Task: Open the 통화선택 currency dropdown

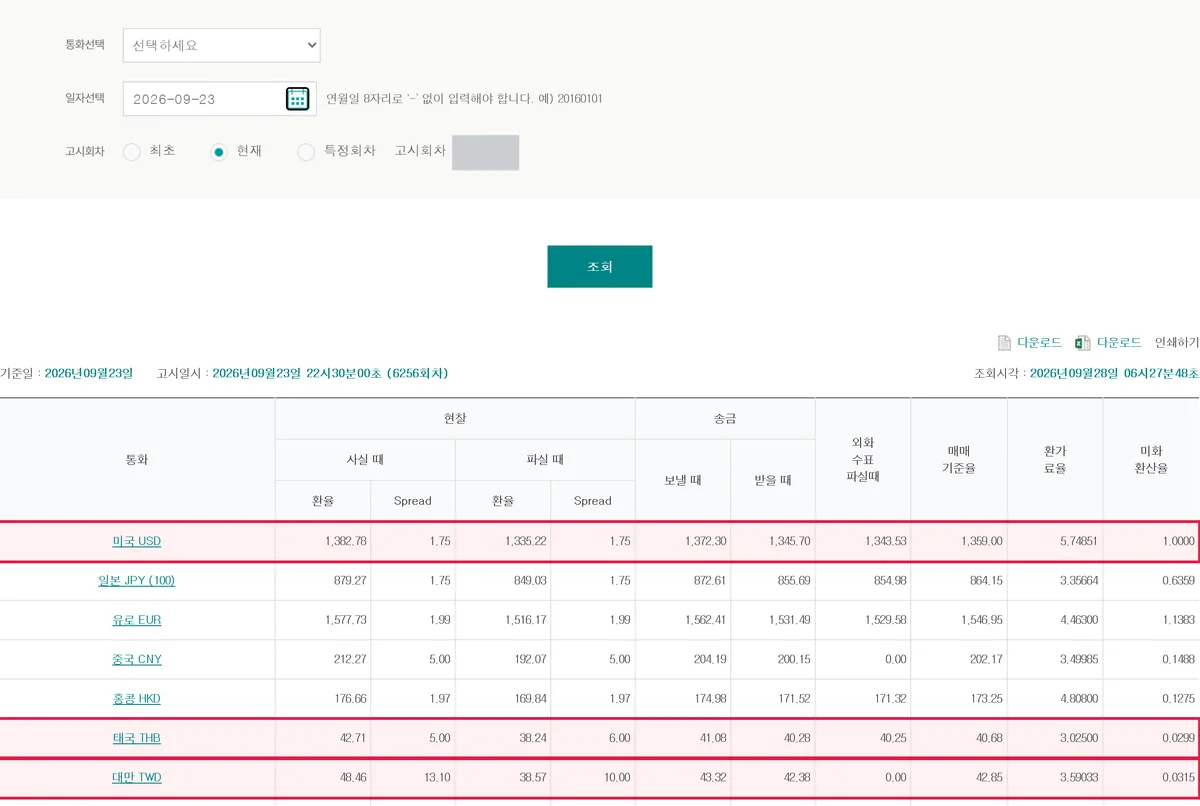Action: (221, 45)
